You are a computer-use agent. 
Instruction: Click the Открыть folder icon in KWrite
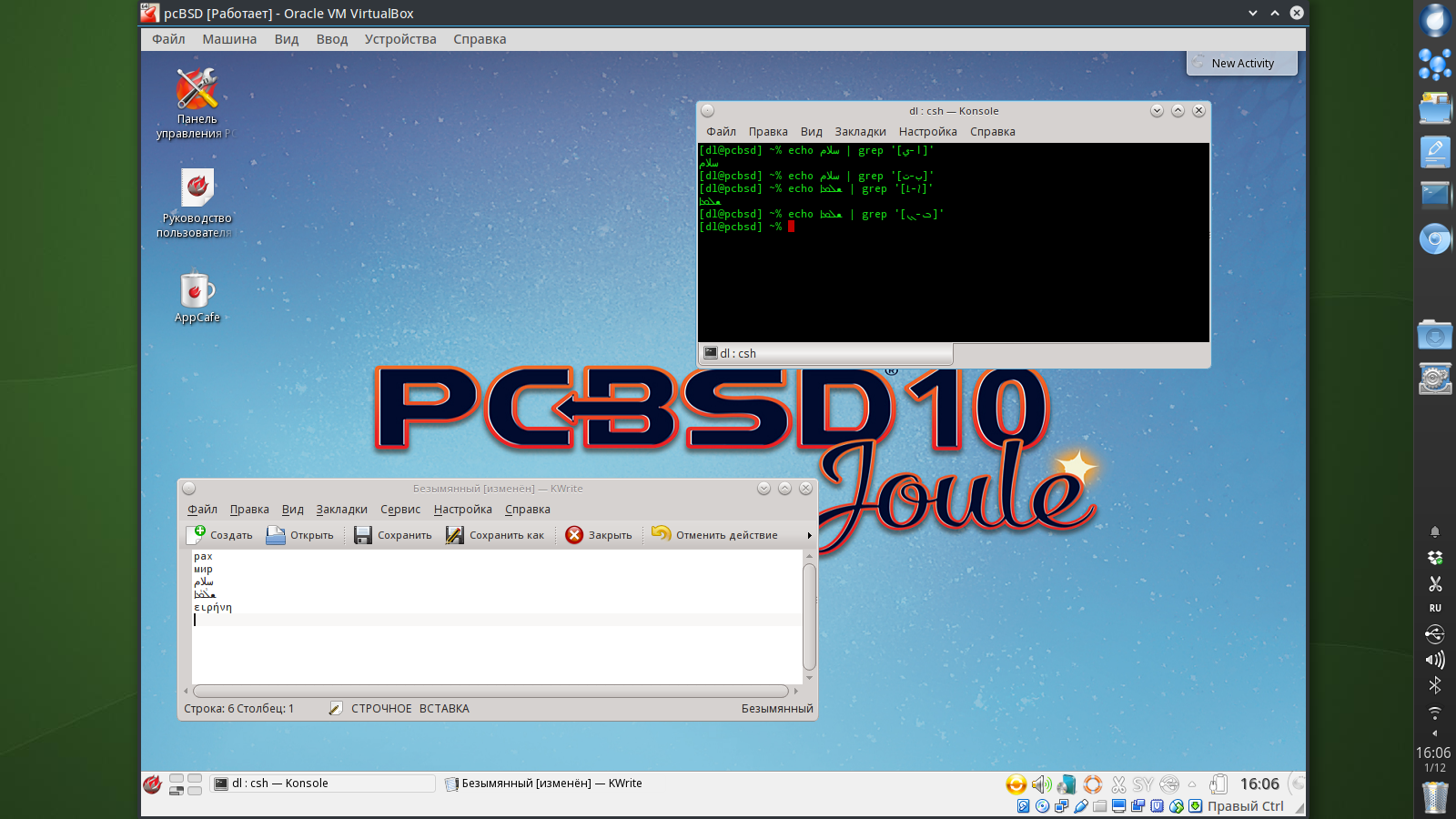[x=276, y=535]
